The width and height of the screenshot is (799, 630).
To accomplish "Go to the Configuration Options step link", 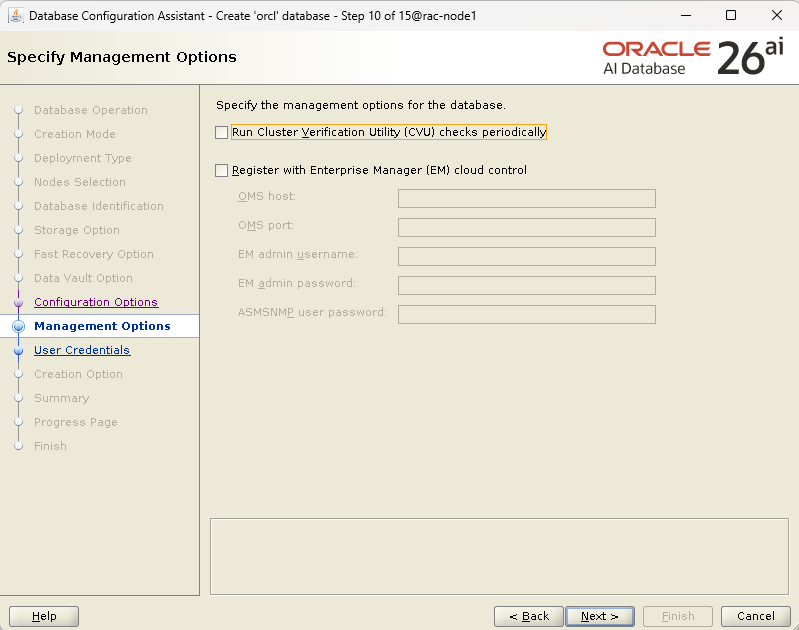I will click(96, 302).
